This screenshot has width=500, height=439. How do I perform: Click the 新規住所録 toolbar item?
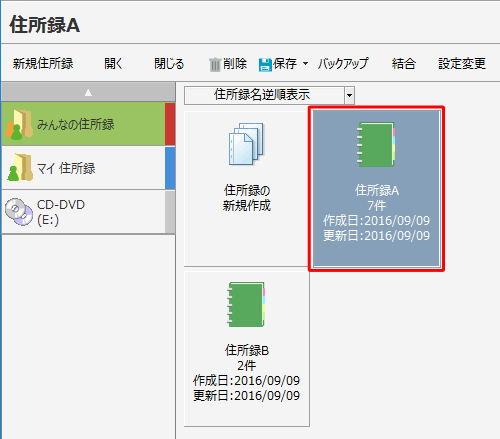pos(43,63)
